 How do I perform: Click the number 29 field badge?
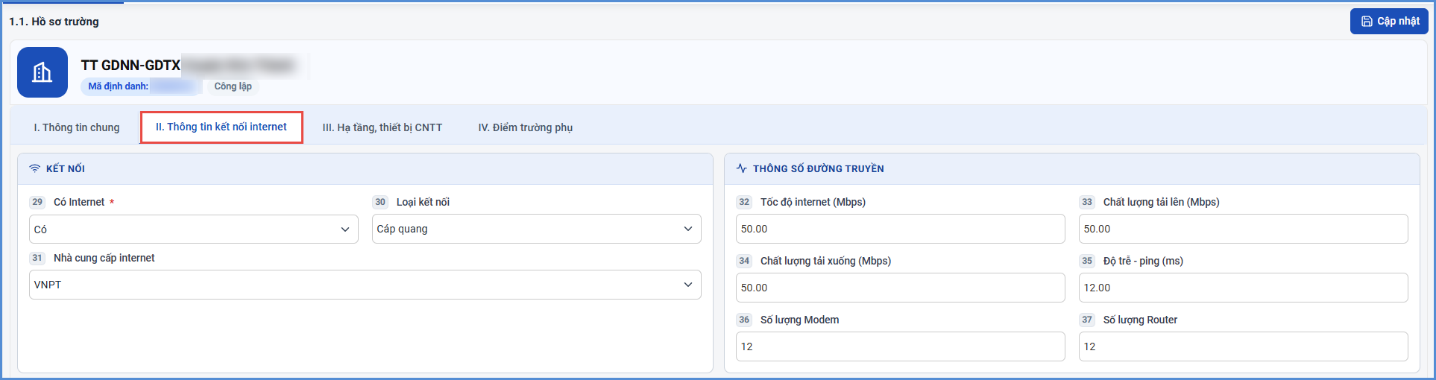pos(38,202)
